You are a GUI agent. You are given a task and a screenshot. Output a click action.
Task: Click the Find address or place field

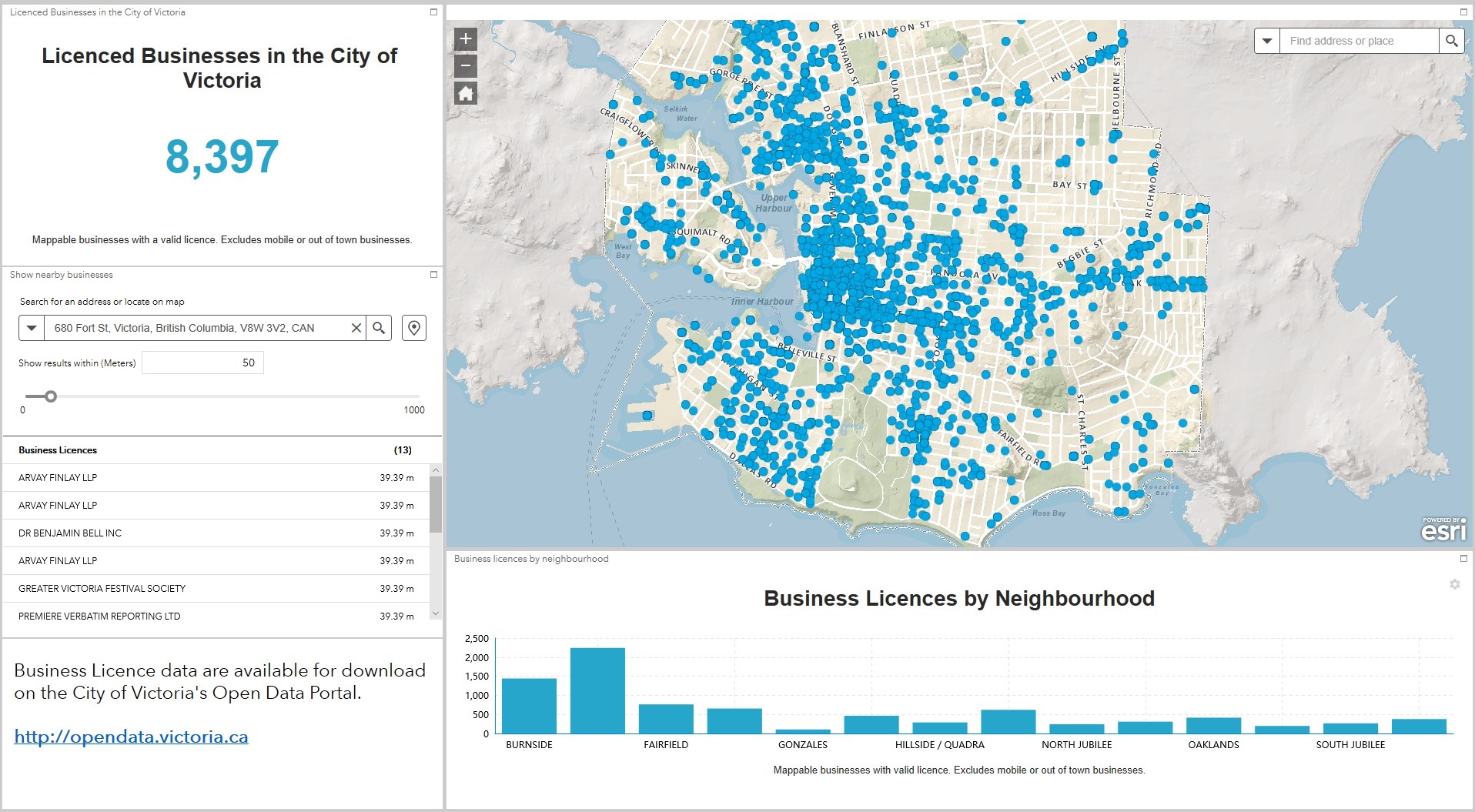pyautogui.click(x=1359, y=41)
